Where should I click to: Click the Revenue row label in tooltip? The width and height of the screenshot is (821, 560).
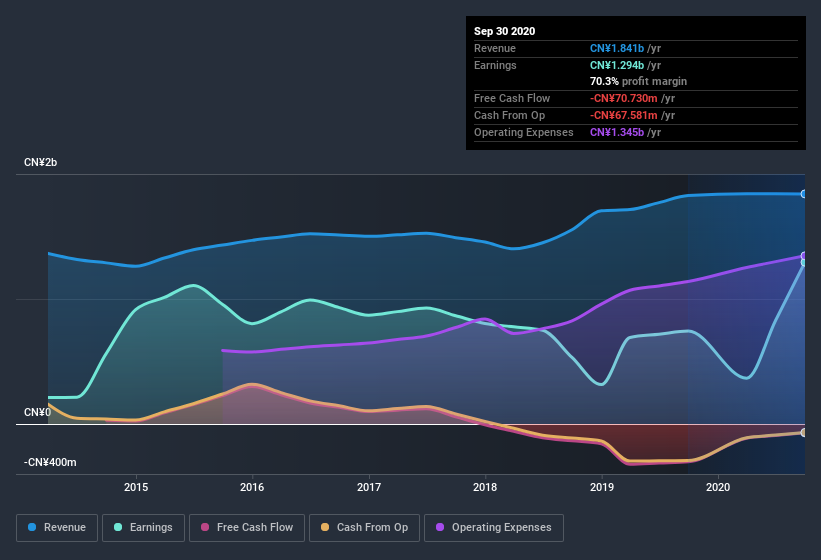pos(495,48)
